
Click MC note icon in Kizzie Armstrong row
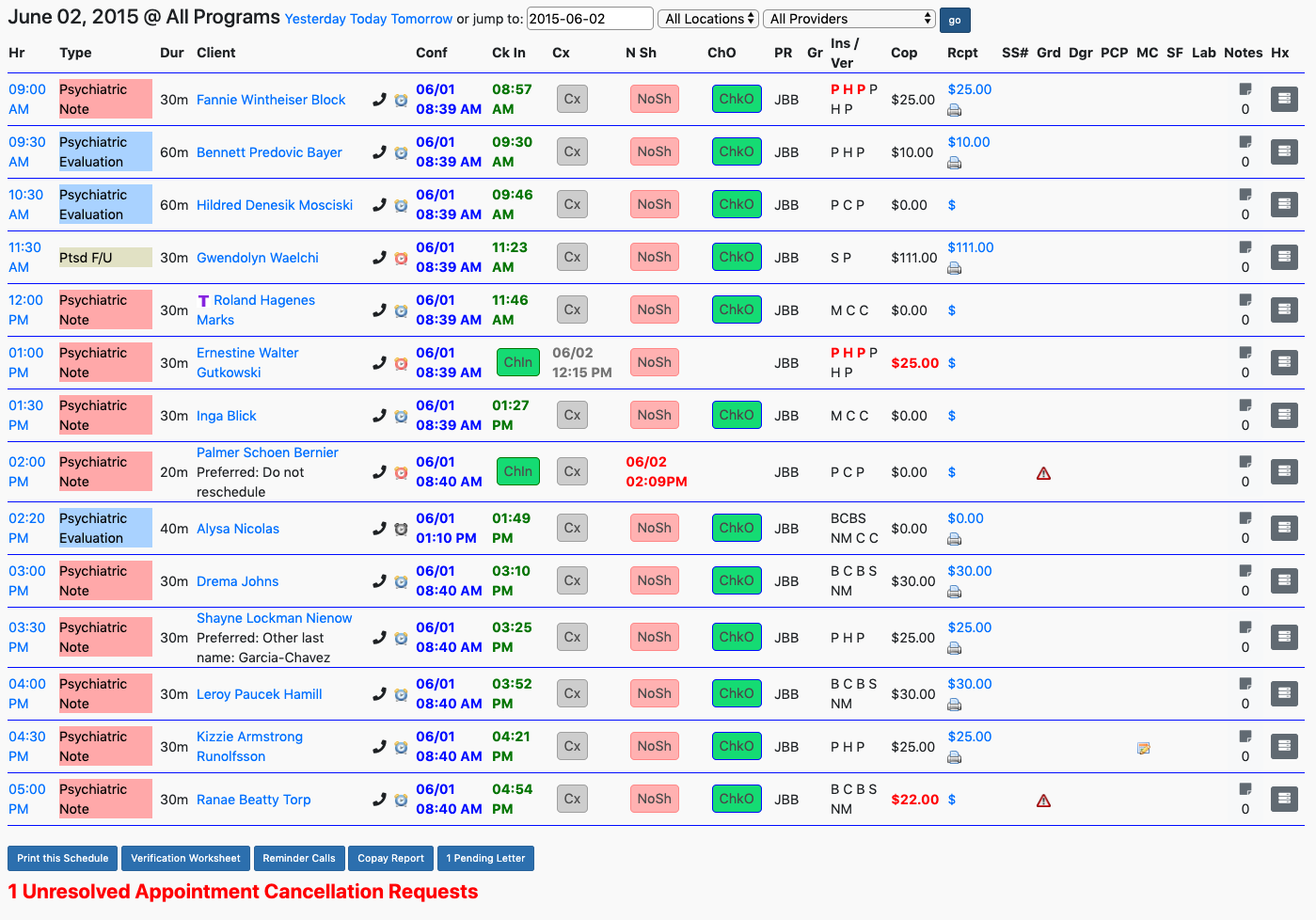[x=1144, y=748]
